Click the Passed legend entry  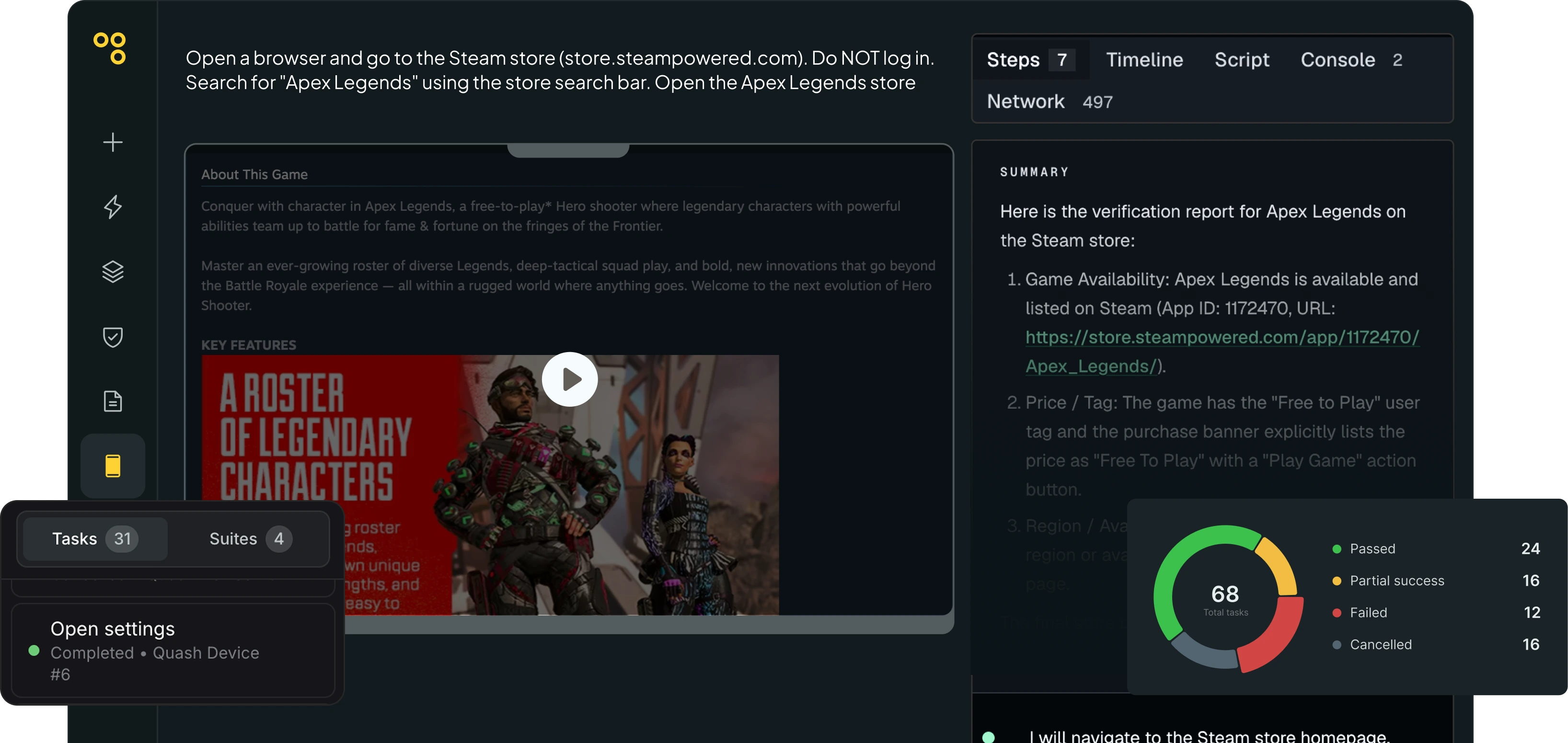point(1435,549)
